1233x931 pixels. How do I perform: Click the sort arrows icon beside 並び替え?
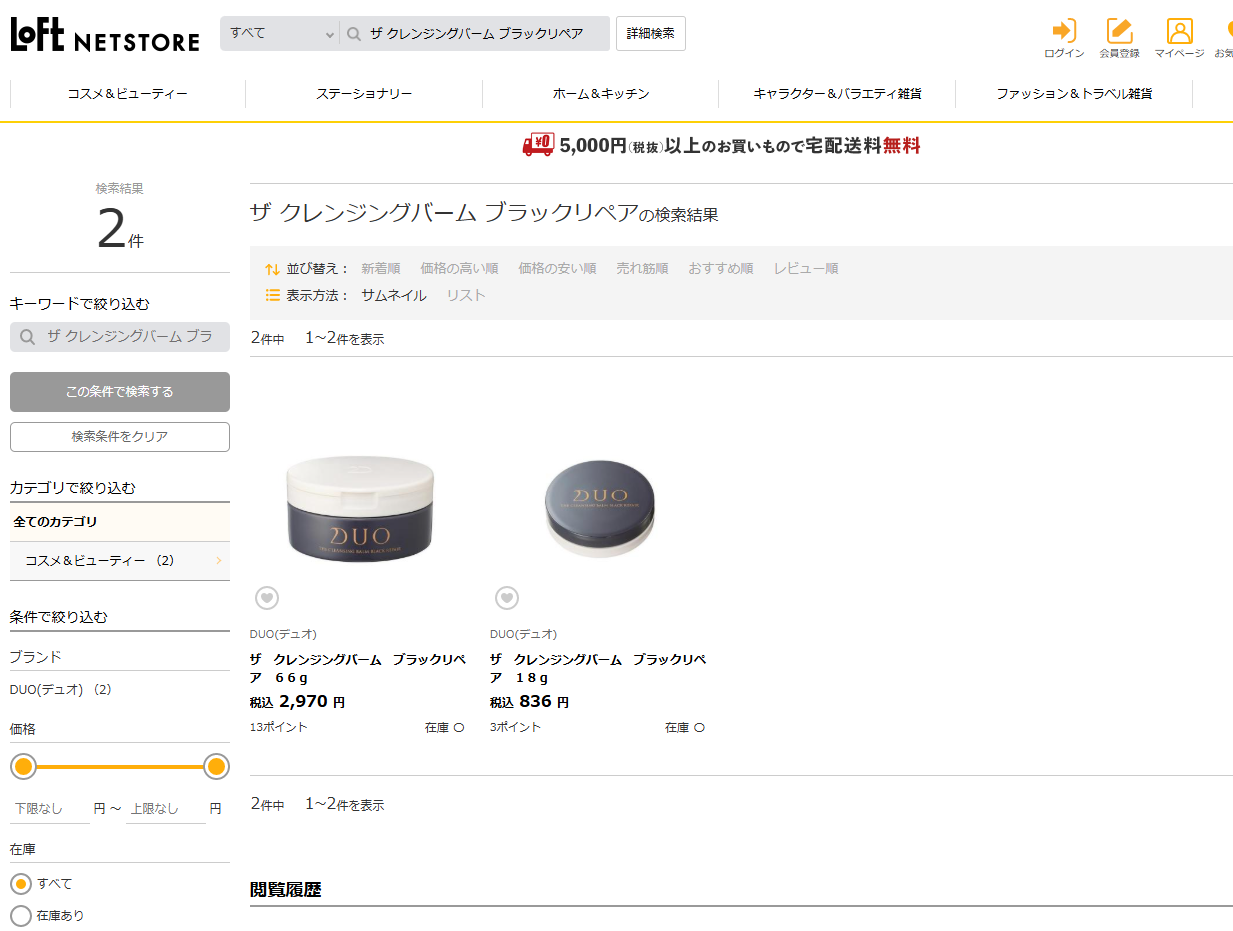point(272,269)
